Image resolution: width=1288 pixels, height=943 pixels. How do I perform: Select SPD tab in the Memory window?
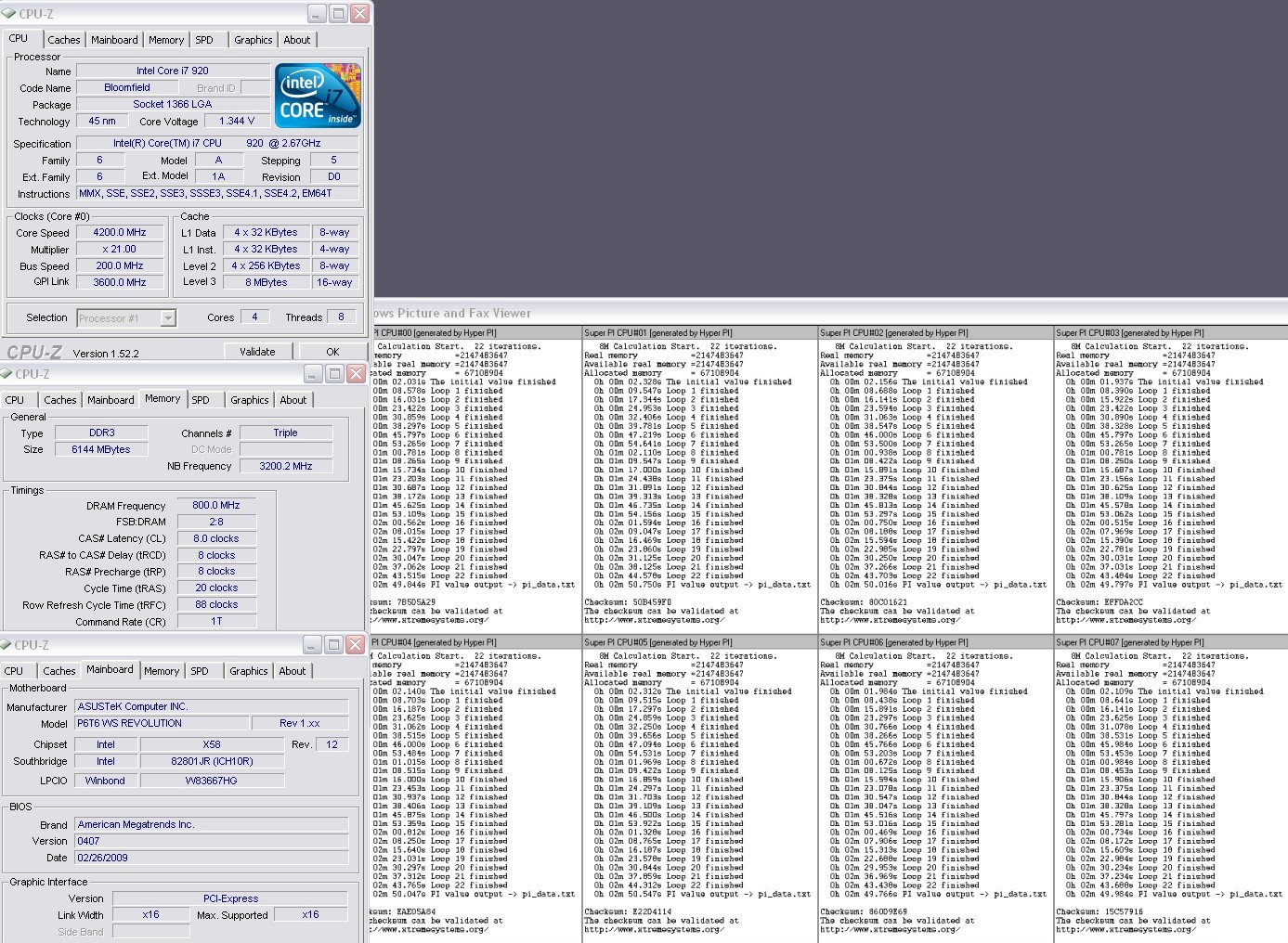pyautogui.click(x=201, y=400)
